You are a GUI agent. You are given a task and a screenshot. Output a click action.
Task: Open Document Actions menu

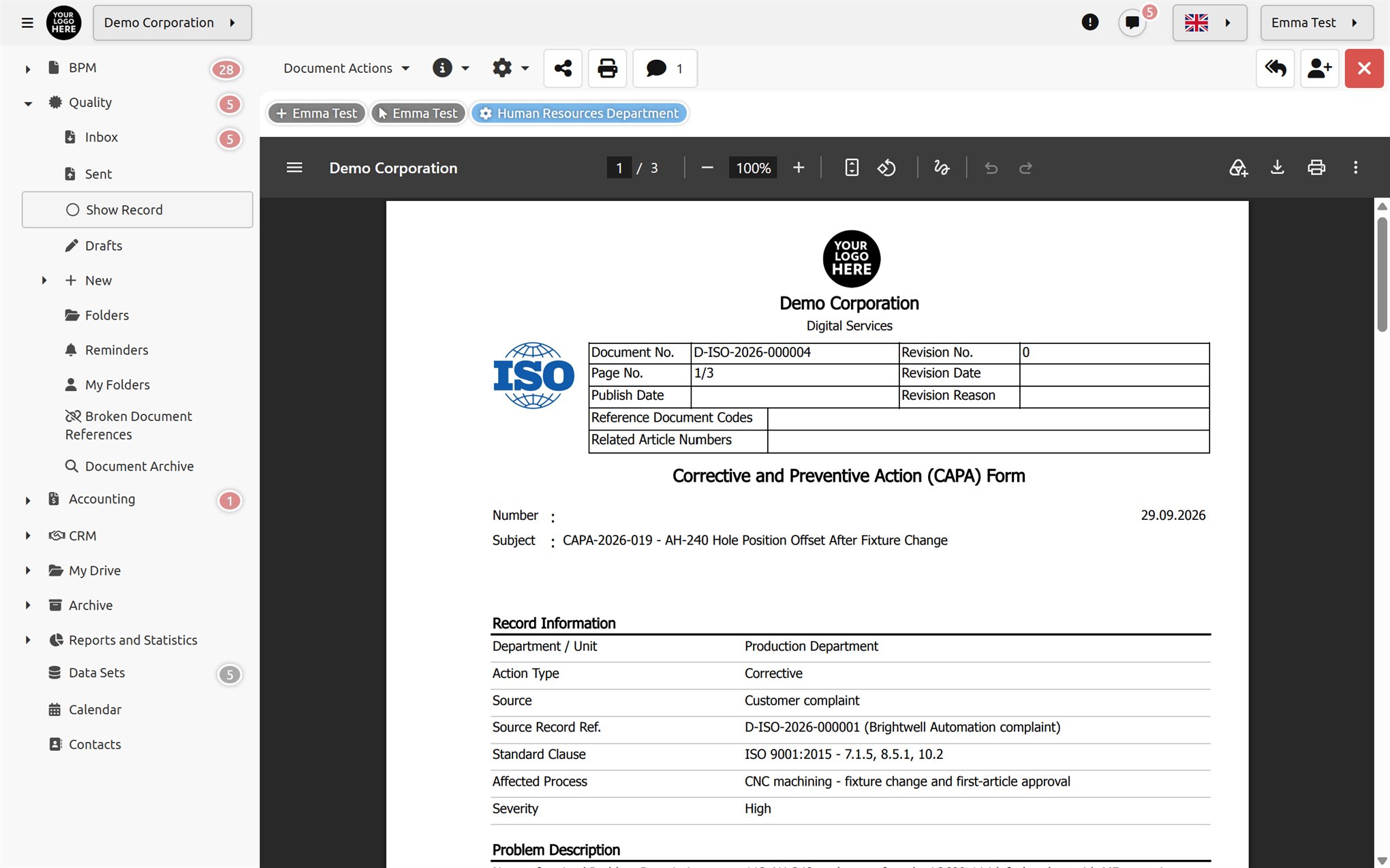tap(346, 68)
